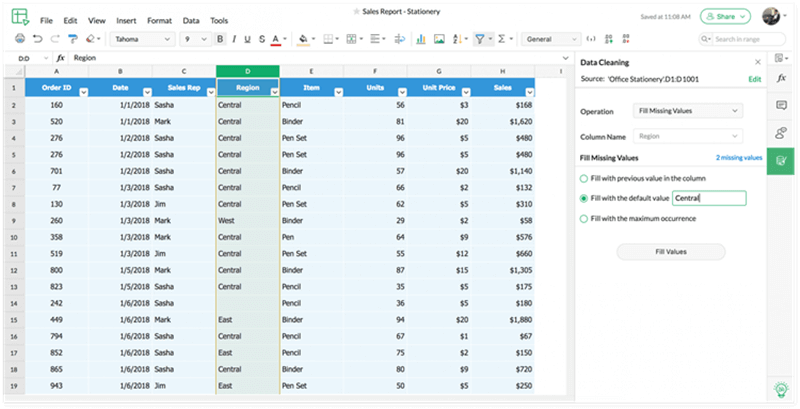The height and width of the screenshot is (409, 800).
Task: Click the Sort A-Z icon
Action: click(x=457, y=39)
